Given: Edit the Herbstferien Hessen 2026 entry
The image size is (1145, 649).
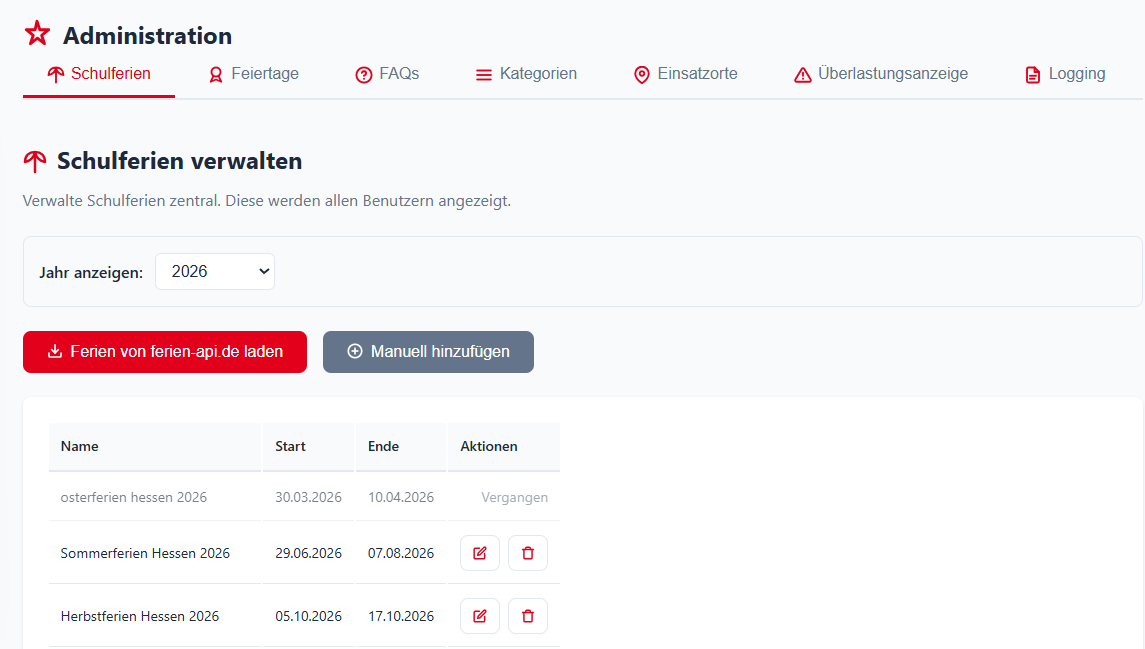Looking at the screenshot, I should click(480, 616).
